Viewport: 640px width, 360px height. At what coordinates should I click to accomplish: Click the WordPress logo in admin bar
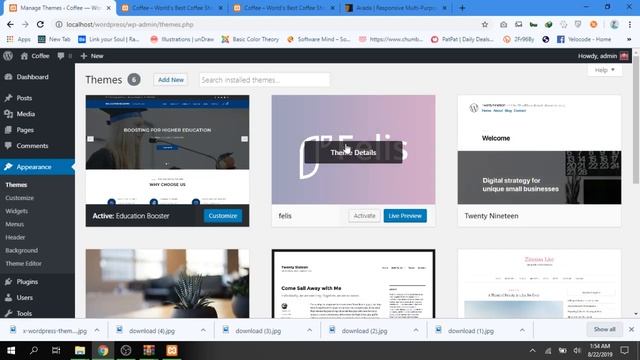pos(8,56)
